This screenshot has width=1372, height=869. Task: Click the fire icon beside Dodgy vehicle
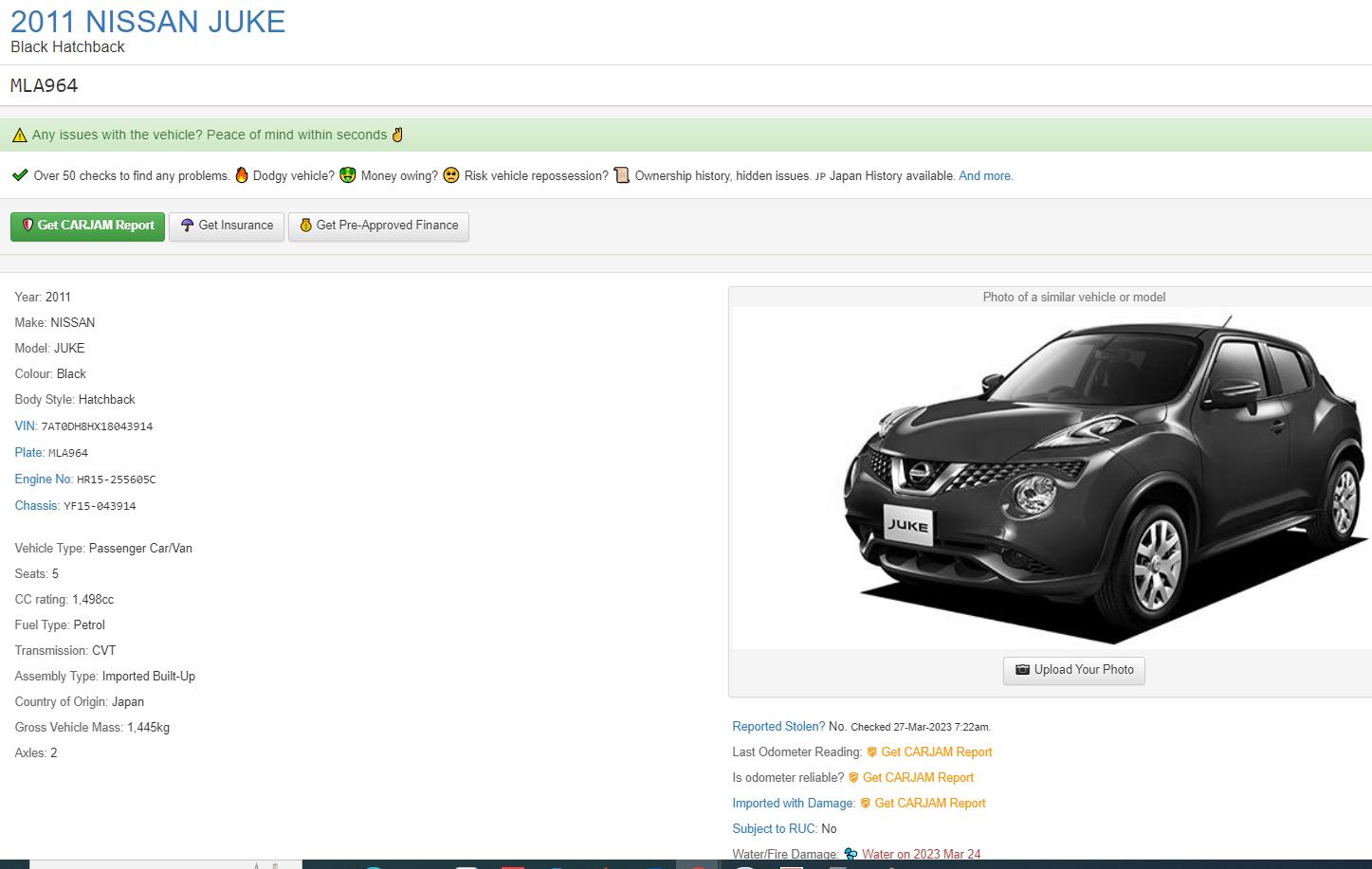coord(242,175)
